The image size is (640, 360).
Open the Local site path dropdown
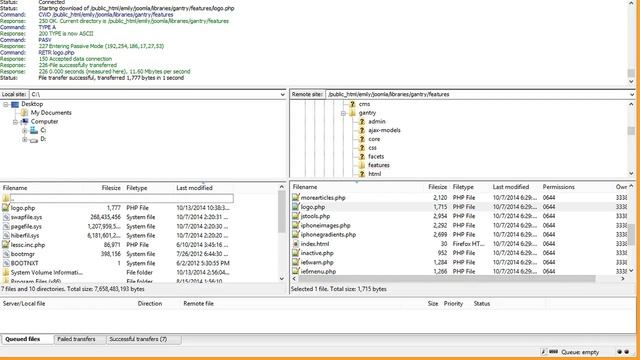[282, 94]
